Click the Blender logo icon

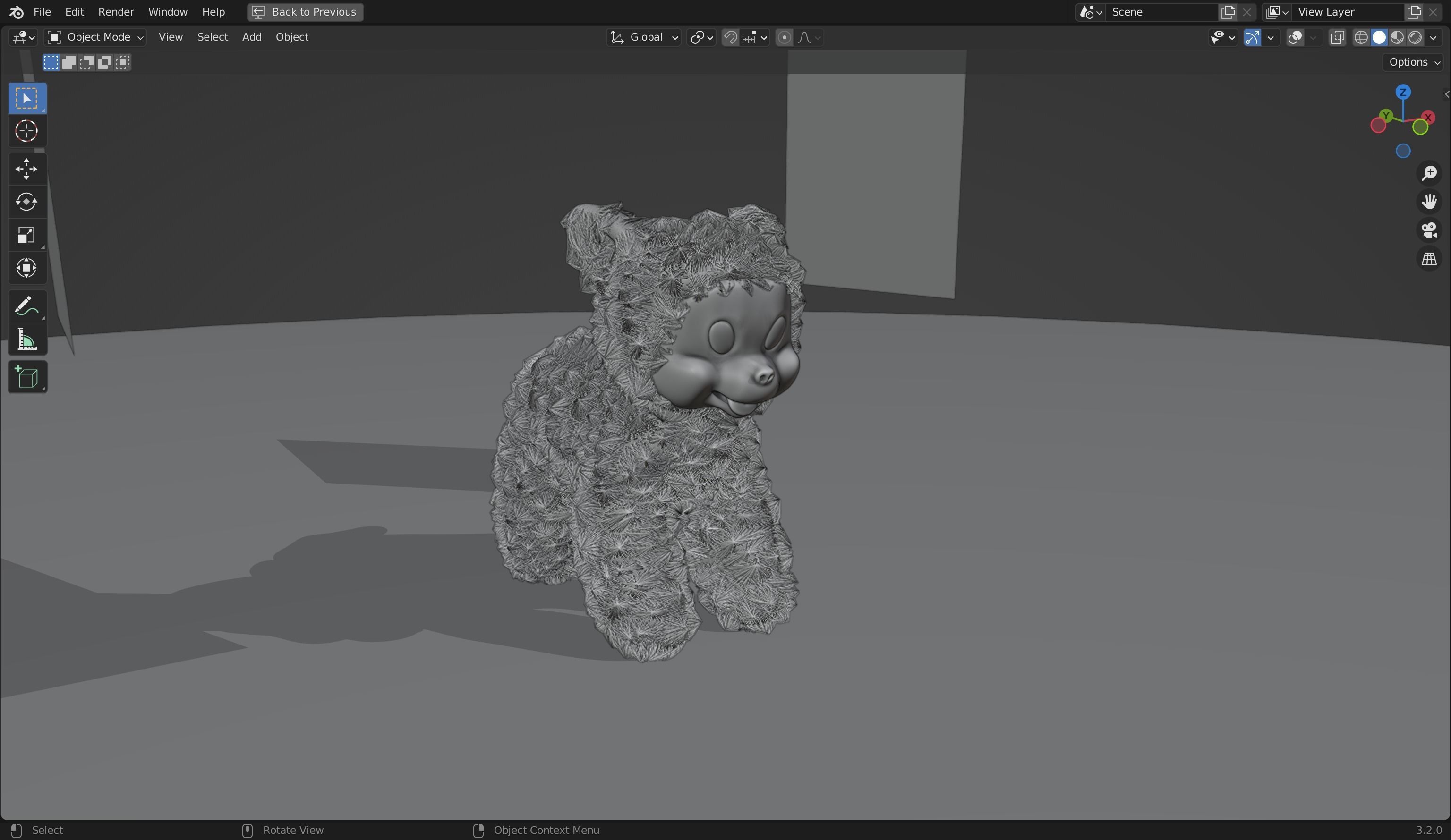(x=17, y=12)
